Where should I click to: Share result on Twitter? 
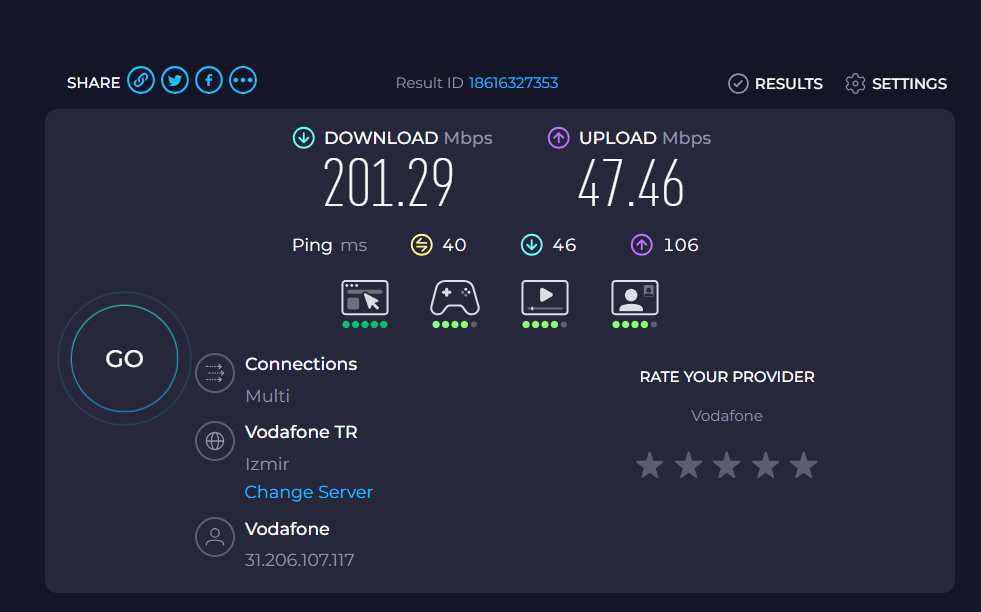(175, 81)
